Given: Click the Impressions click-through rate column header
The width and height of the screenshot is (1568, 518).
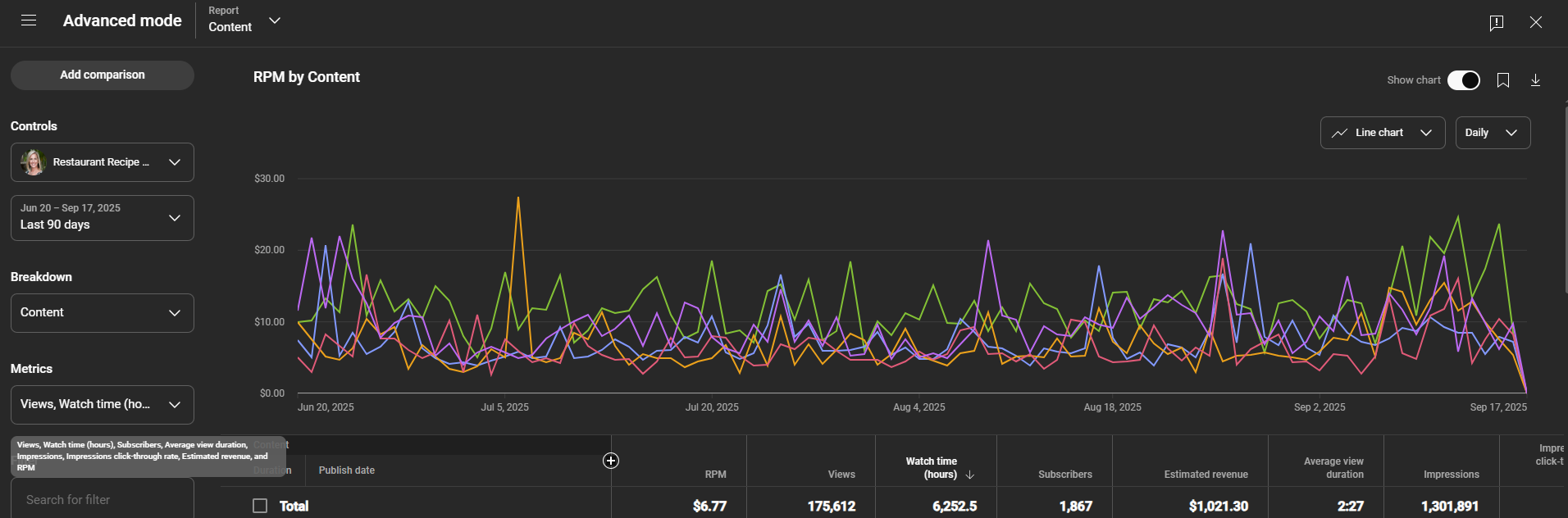Looking at the screenshot, I should pos(1549,455).
